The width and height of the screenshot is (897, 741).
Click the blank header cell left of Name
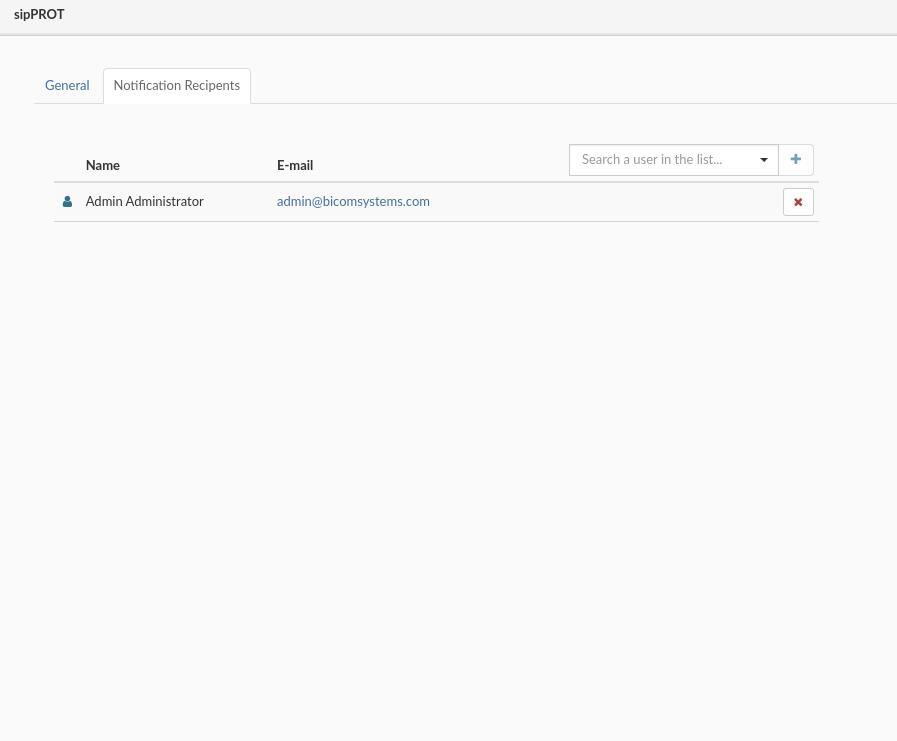click(x=68, y=165)
